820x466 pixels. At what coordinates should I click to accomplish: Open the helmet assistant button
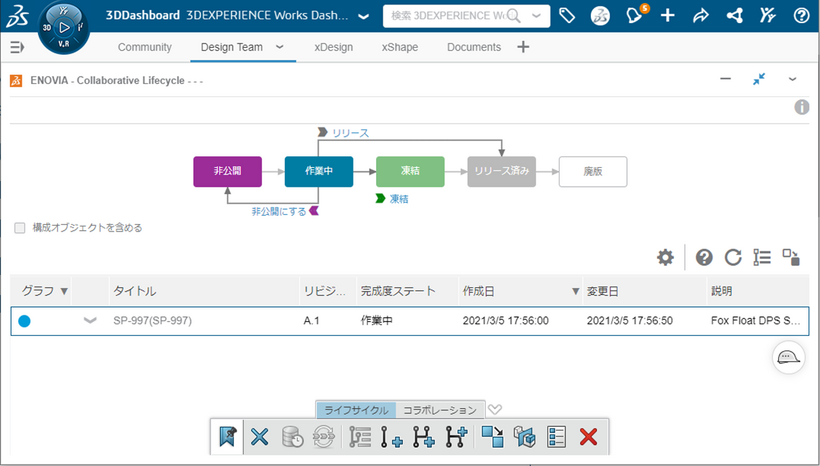pos(789,358)
